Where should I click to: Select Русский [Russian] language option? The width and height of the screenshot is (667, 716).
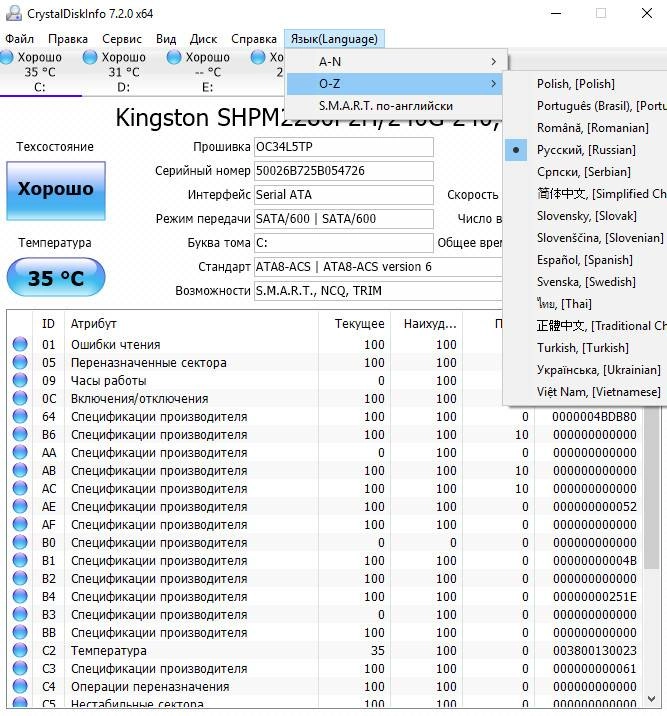pos(586,150)
